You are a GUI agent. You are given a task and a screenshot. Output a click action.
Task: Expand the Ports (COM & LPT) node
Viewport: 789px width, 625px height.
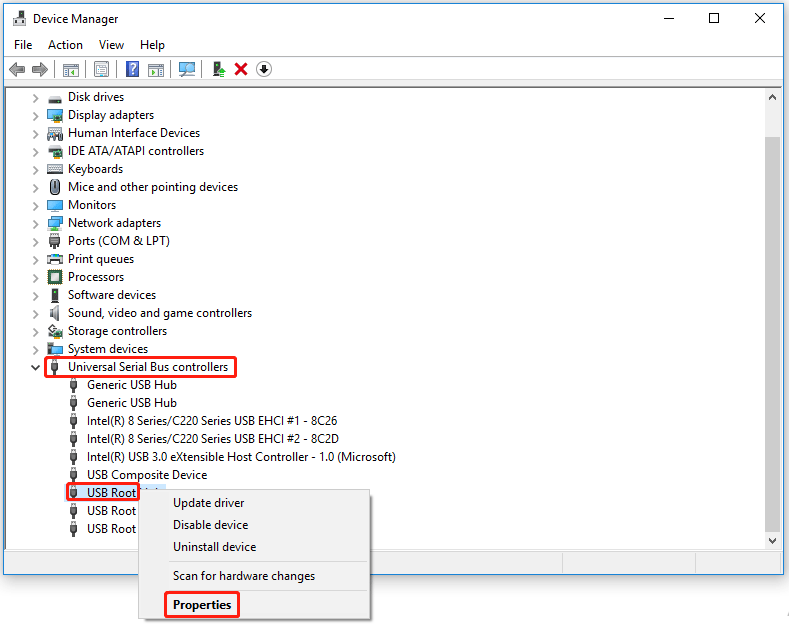[x=35, y=242]
